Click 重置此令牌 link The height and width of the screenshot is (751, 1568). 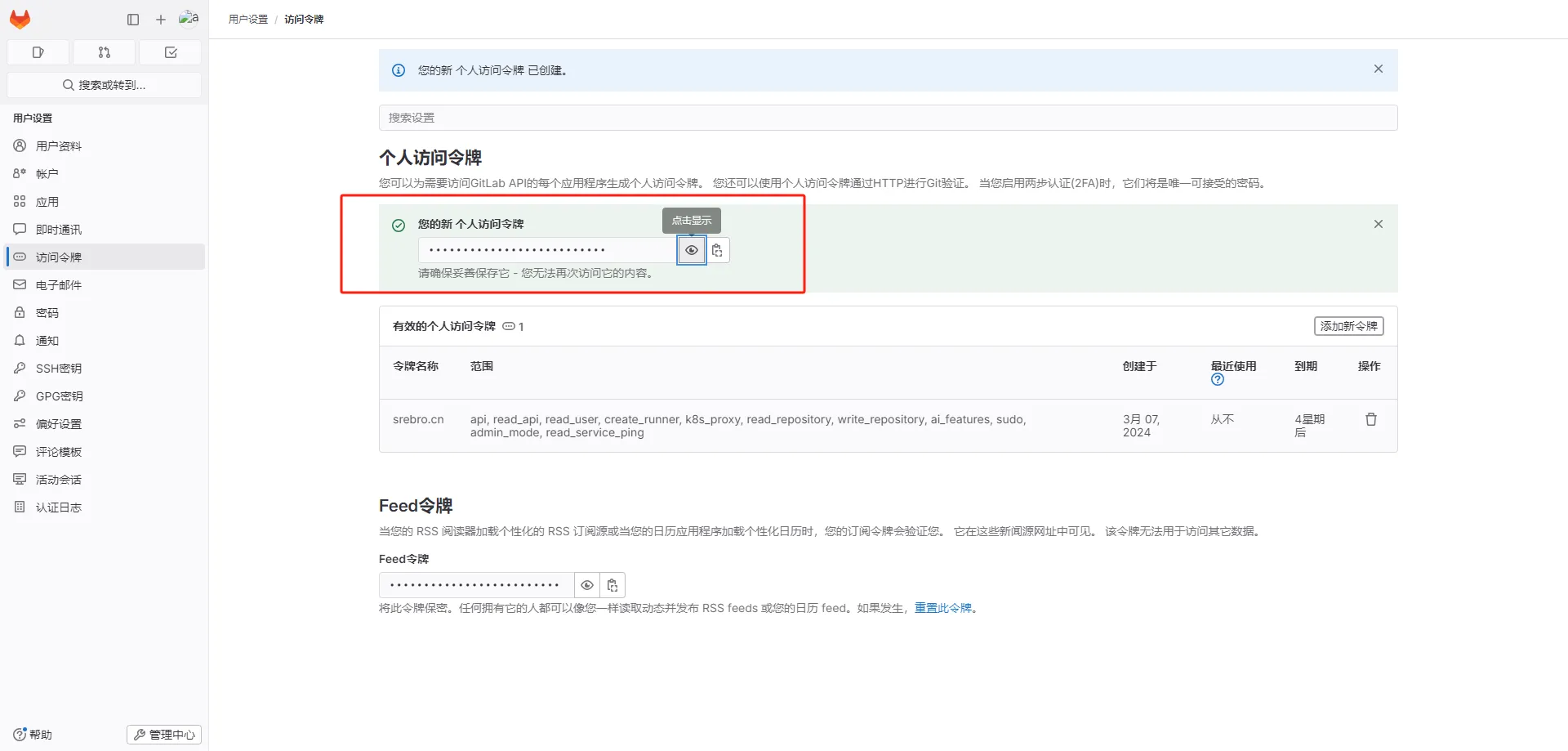[943, 608]
